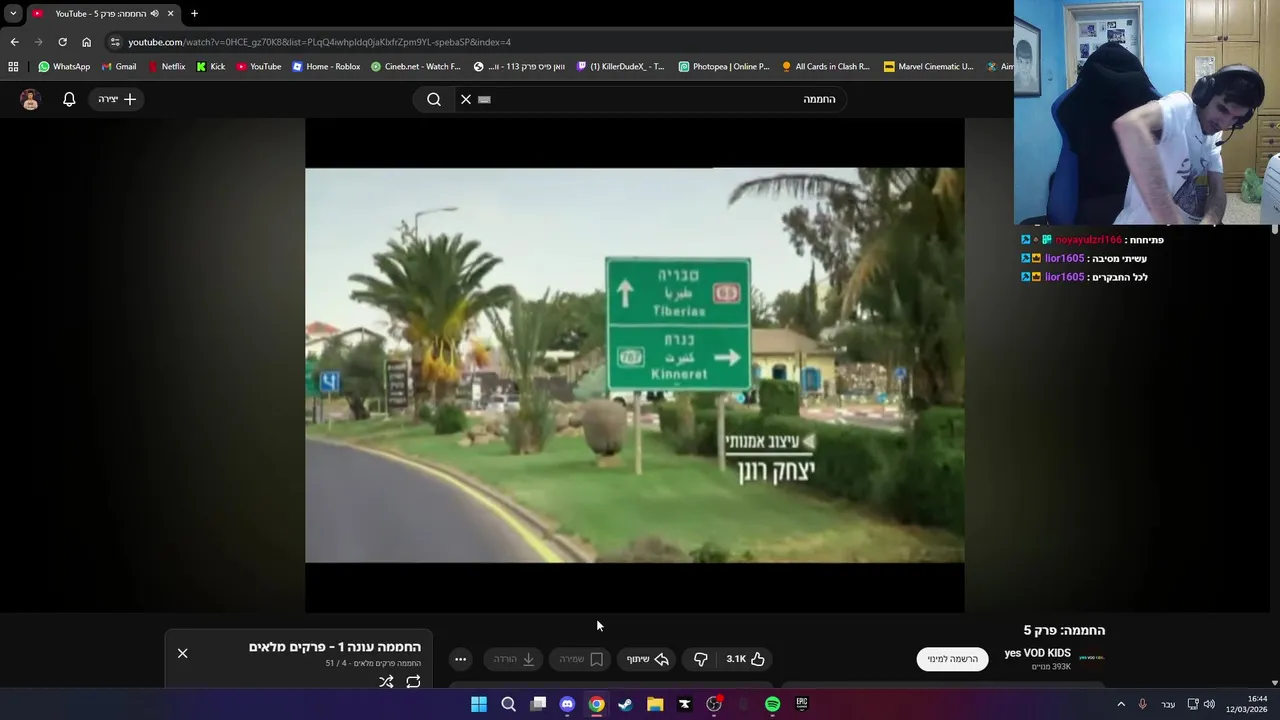The width and height of the screenshot is (1280, 720).
Task: Click the browser back arrow
Action: coord(14,42)
